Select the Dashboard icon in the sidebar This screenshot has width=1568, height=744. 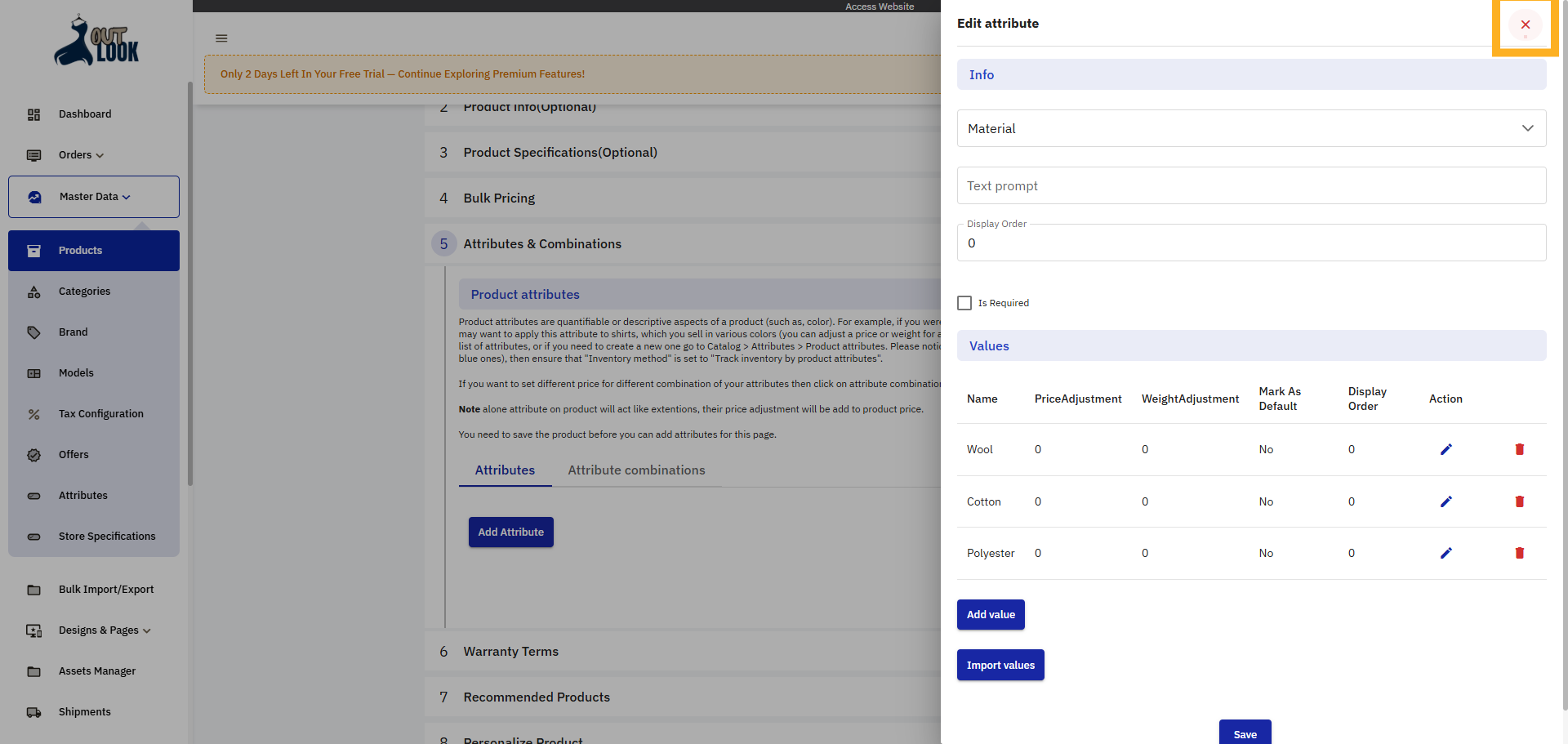[x=33, y=114]
